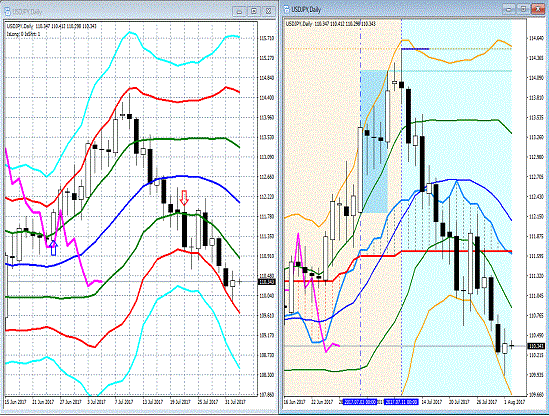Click the 111.875 price on right chart scale

click(535, 236)
